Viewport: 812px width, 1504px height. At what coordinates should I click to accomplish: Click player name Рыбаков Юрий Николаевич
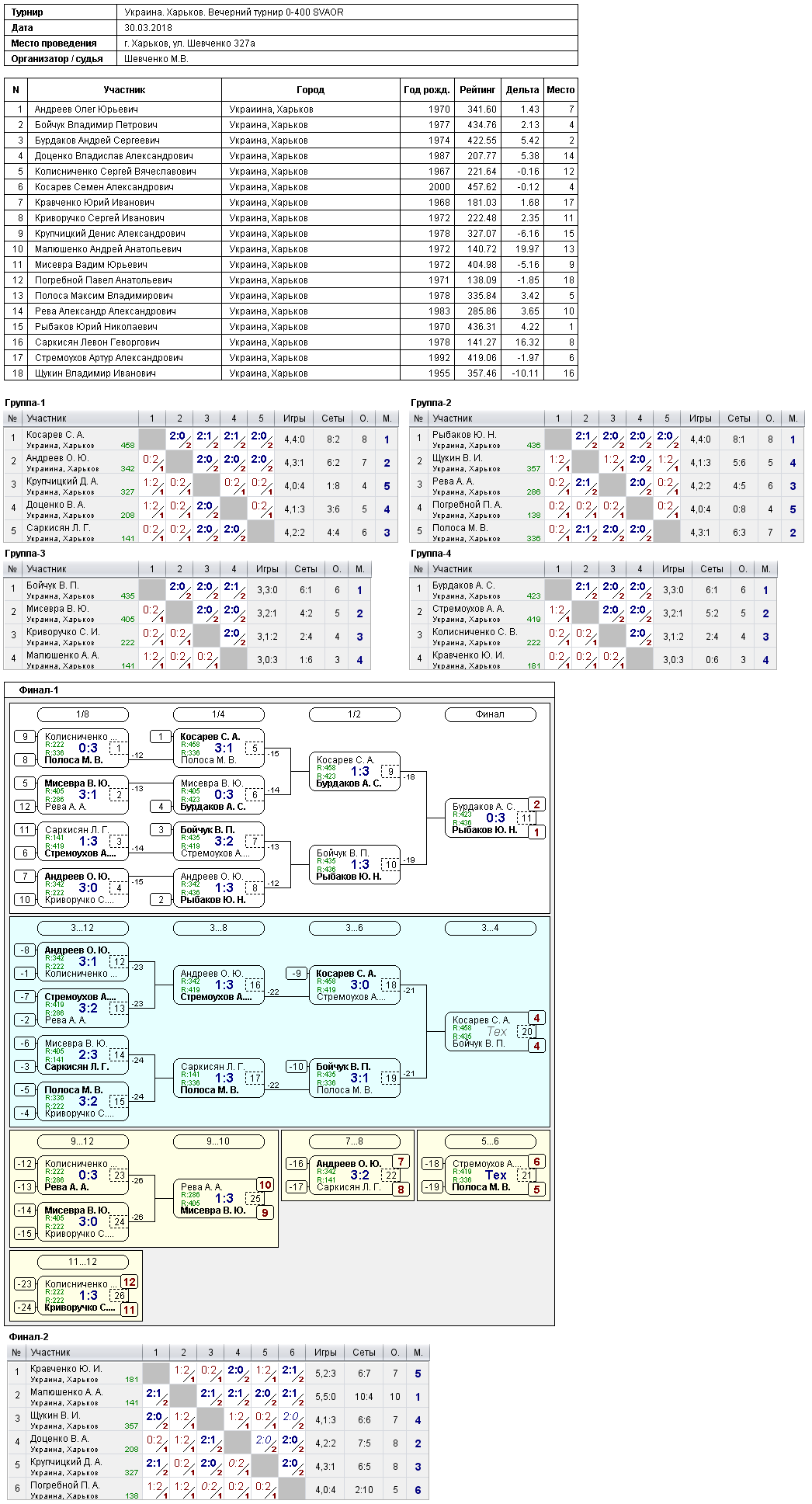pos(96,327)
